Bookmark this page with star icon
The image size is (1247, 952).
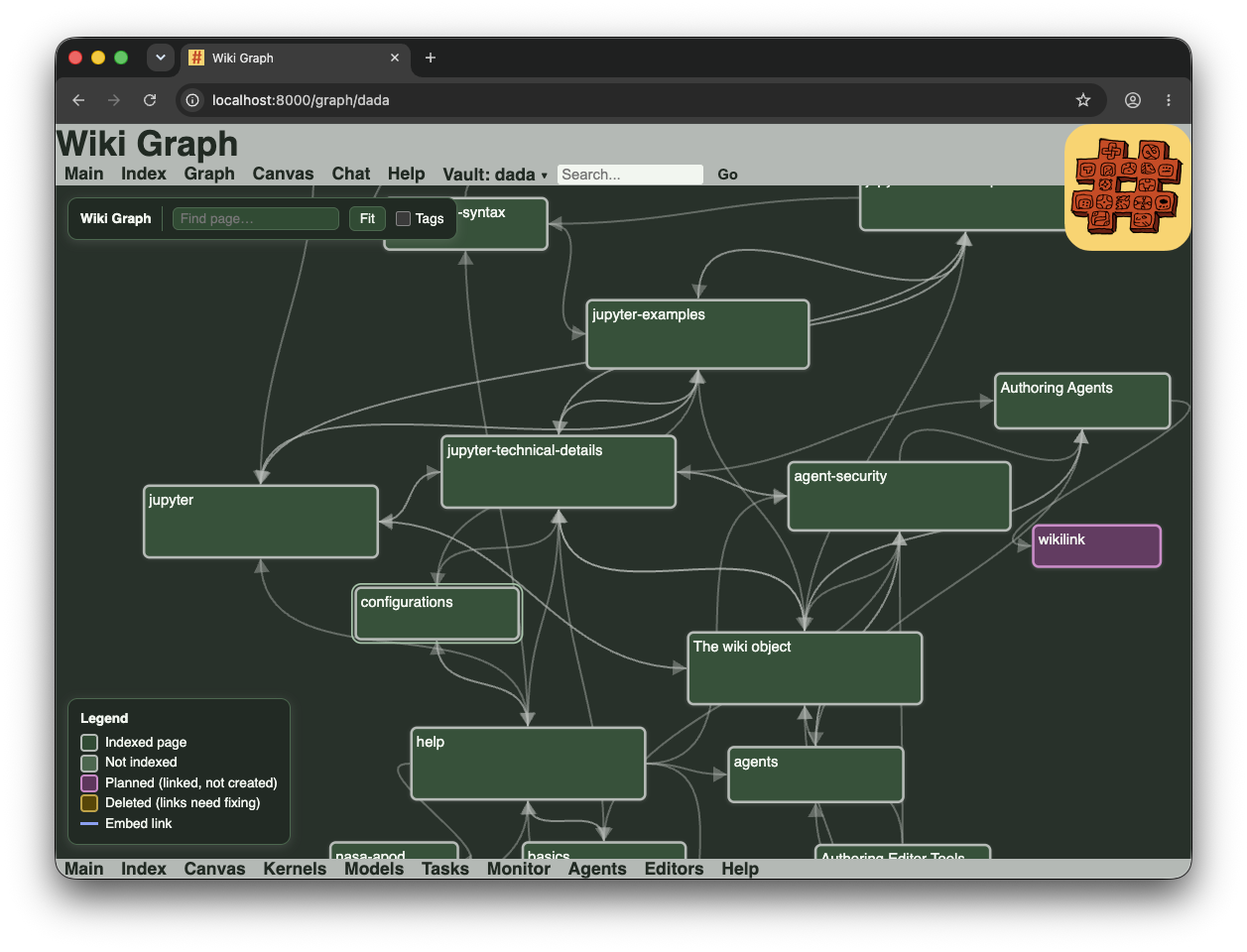1083,100
